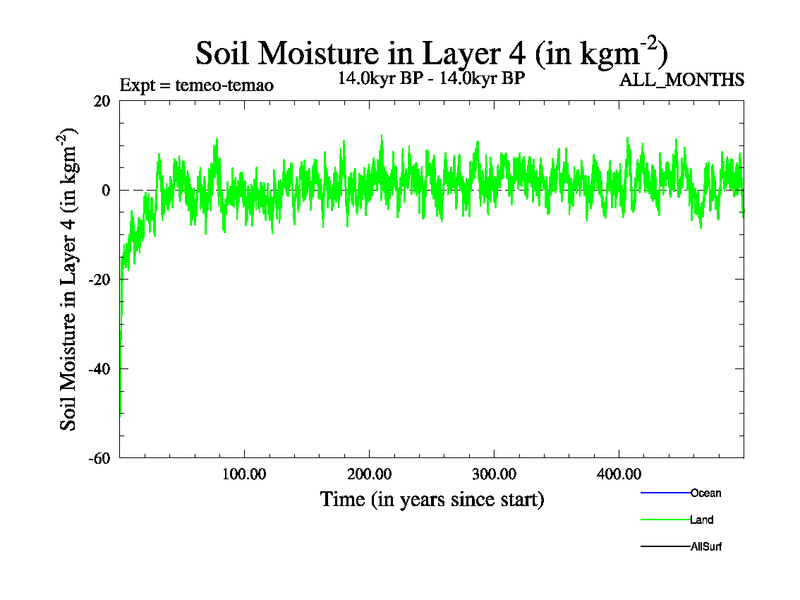Click the -60 y-axis tick label
800x600 pixels.
(x=98, y=458)
